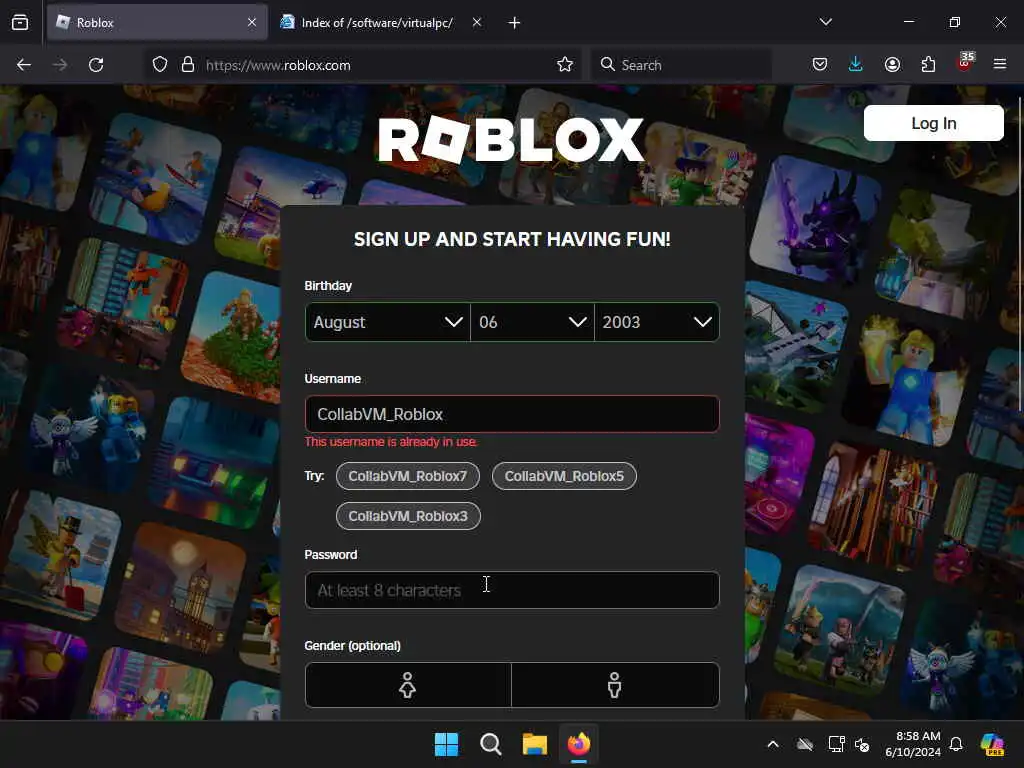The width and height of the screenshot is (1024, 768).
Task: Close the Index of /software/virtualpc/ tab
Action: (477, 22)
